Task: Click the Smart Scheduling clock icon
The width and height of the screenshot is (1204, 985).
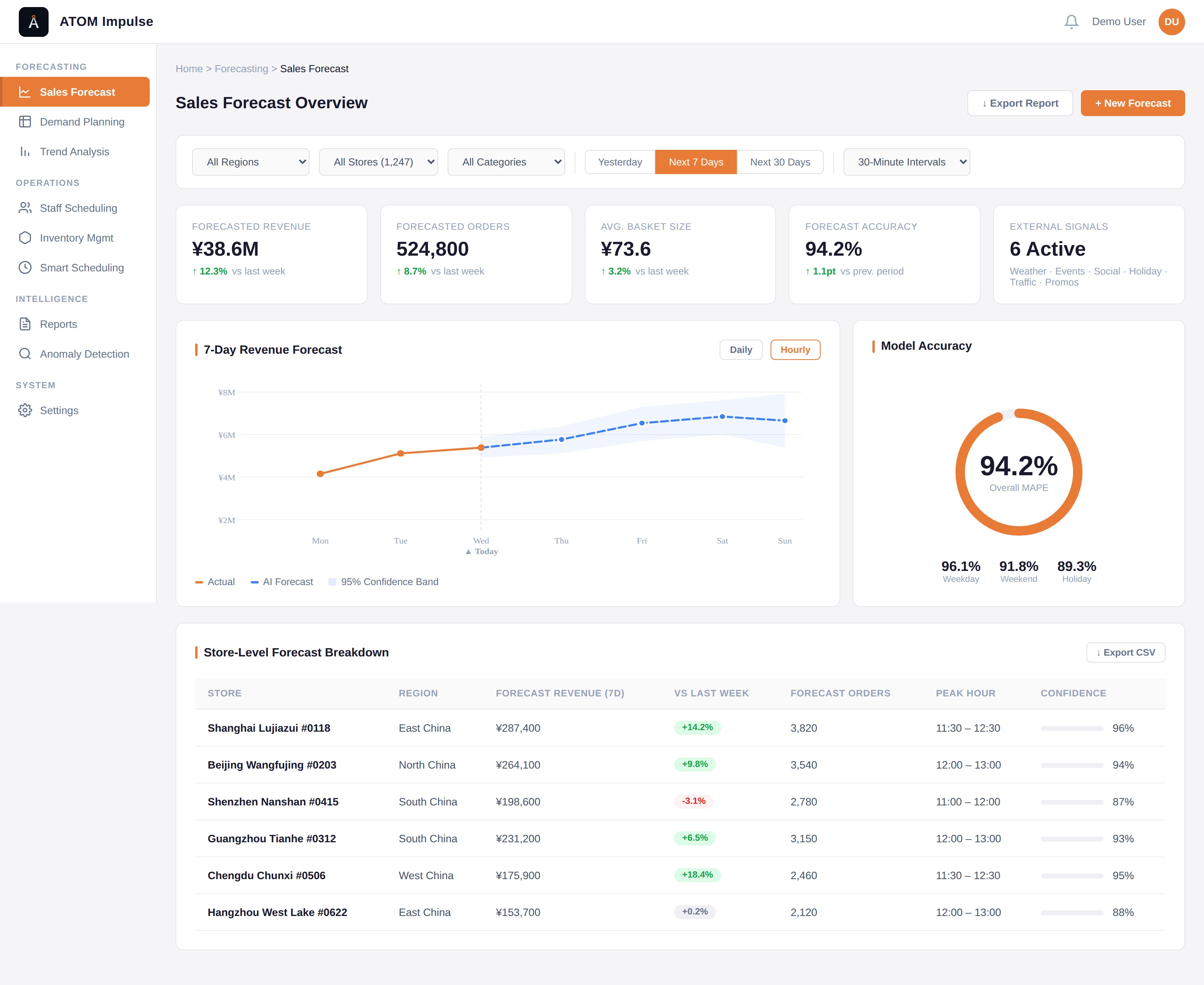Action: 25,268
